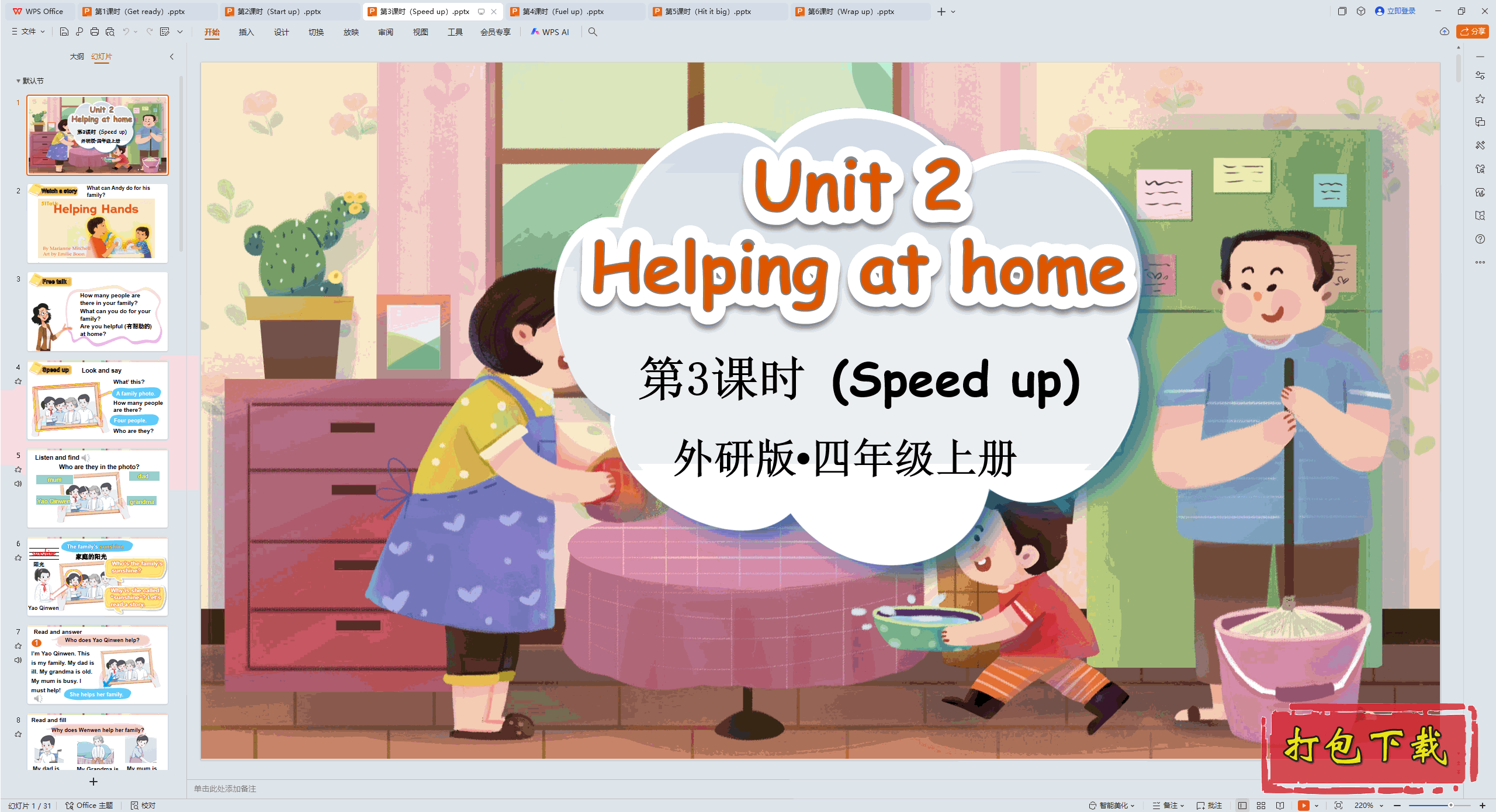
Task: Open the 会员专享 member tab
Action: coord(495,32)
